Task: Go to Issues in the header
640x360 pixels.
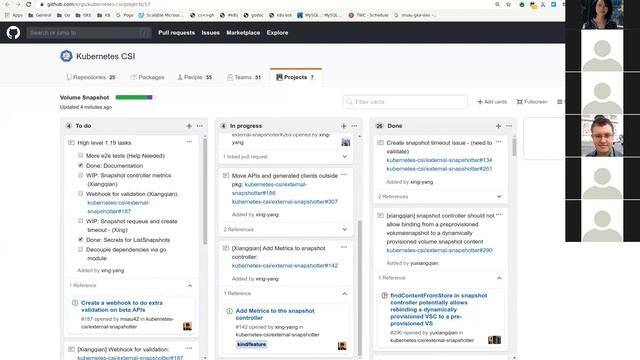Action: tap(211, 33)
